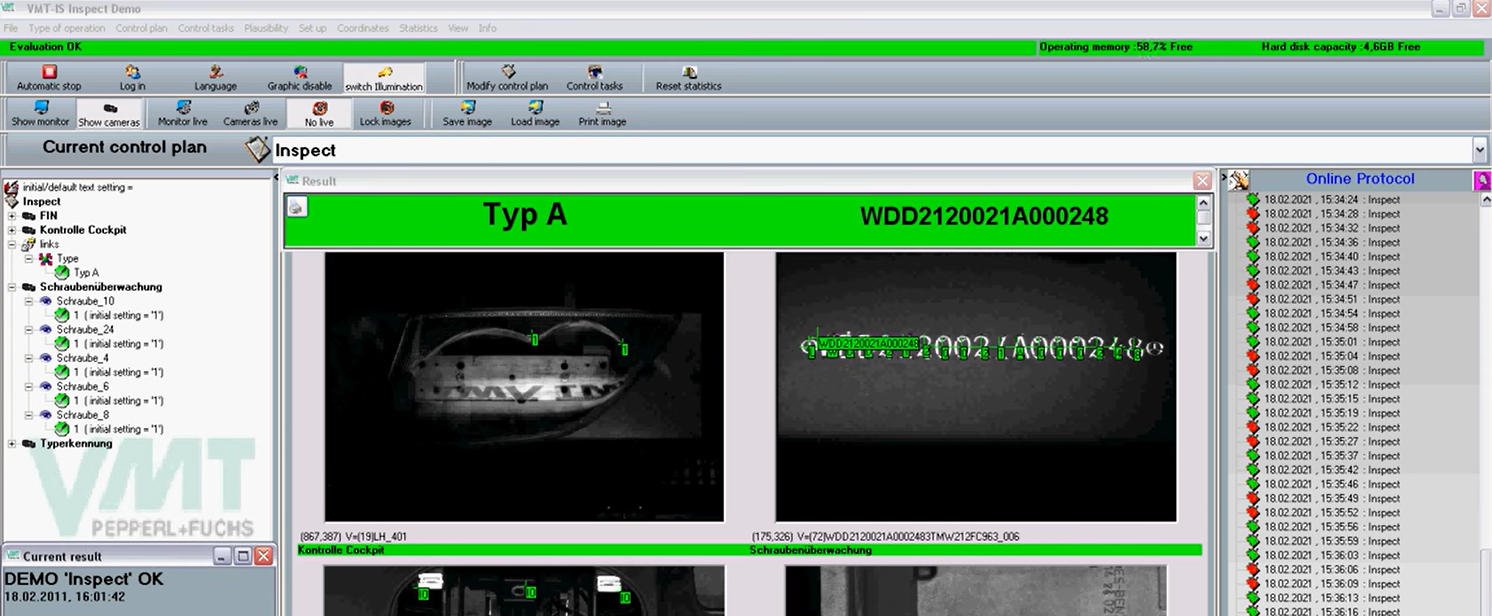
Task: Collapse the left panel splitter arrow
Action: click(x=276, y=177)
